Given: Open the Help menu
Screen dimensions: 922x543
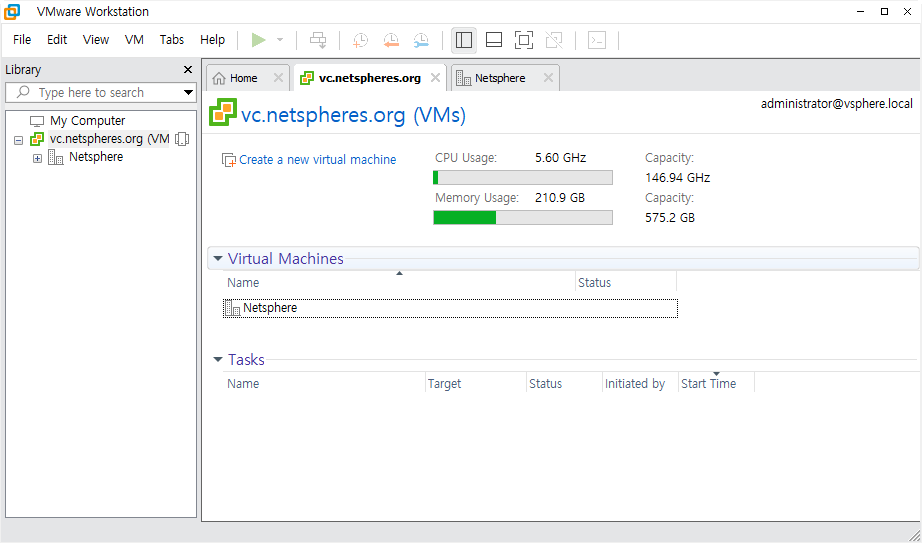Looking at the screenshot, I should pyautogui.click(x=212, y=39).
